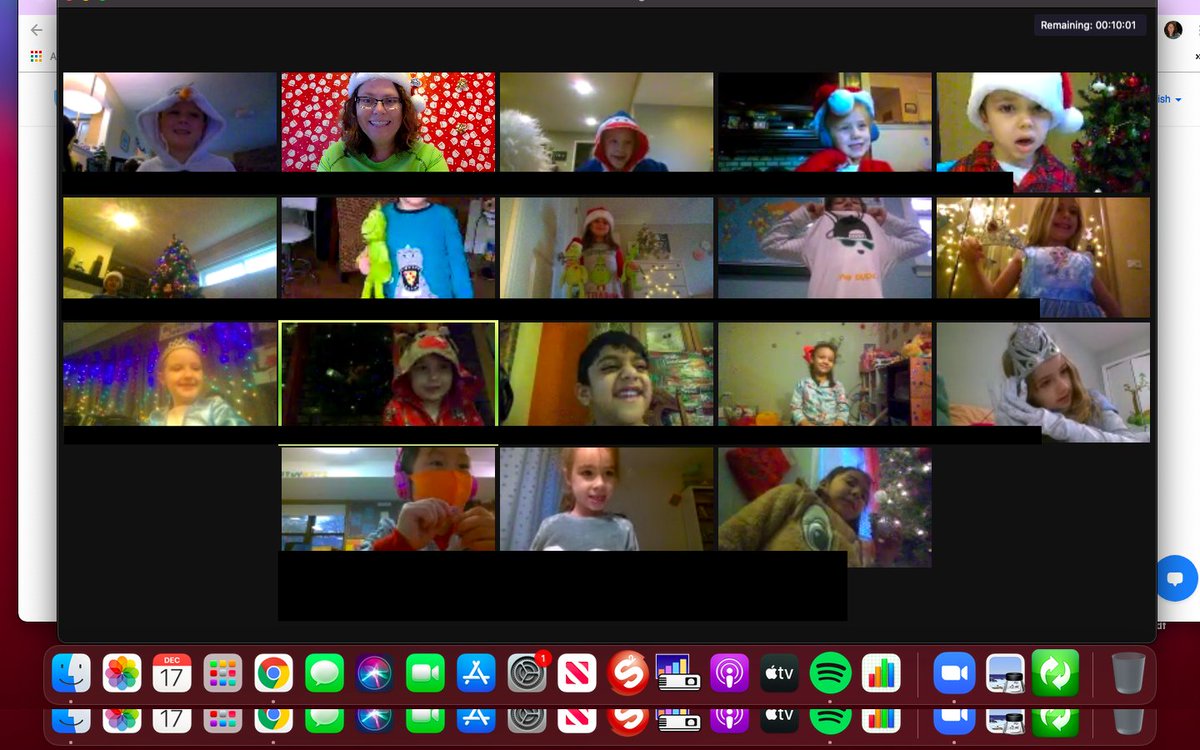Select tile showing Christmas tree and ceiling light

(170, 247)
